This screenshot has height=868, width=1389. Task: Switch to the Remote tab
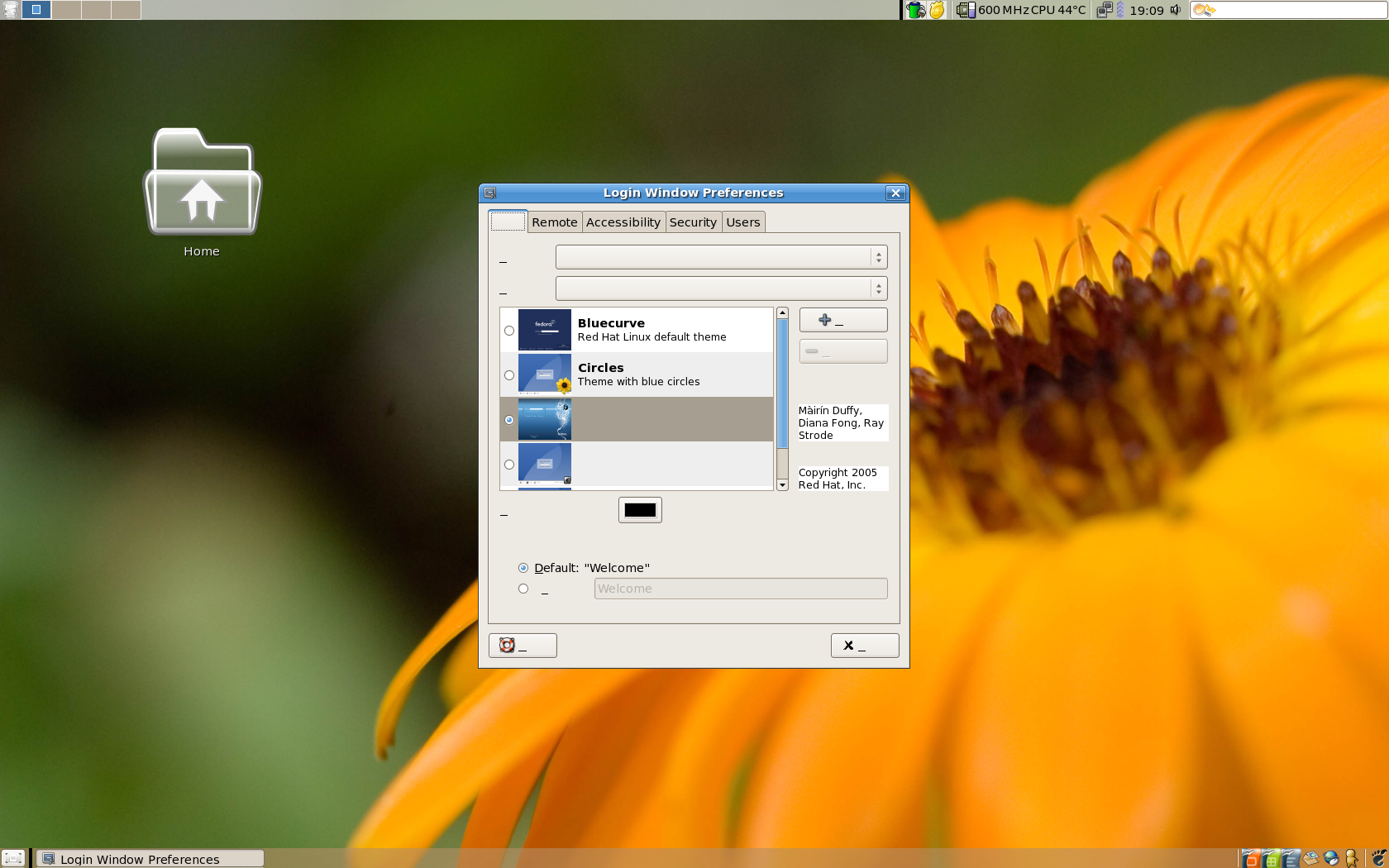click(x=554, y=222)
